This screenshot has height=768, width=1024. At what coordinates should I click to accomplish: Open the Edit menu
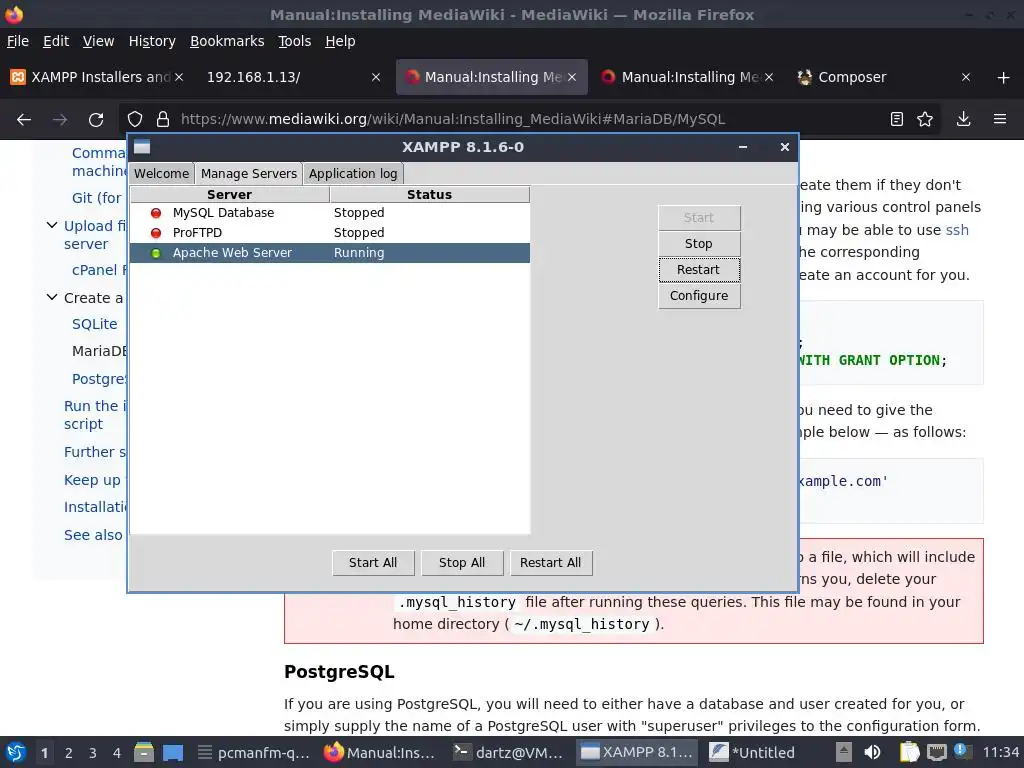(x=56, y=41)
